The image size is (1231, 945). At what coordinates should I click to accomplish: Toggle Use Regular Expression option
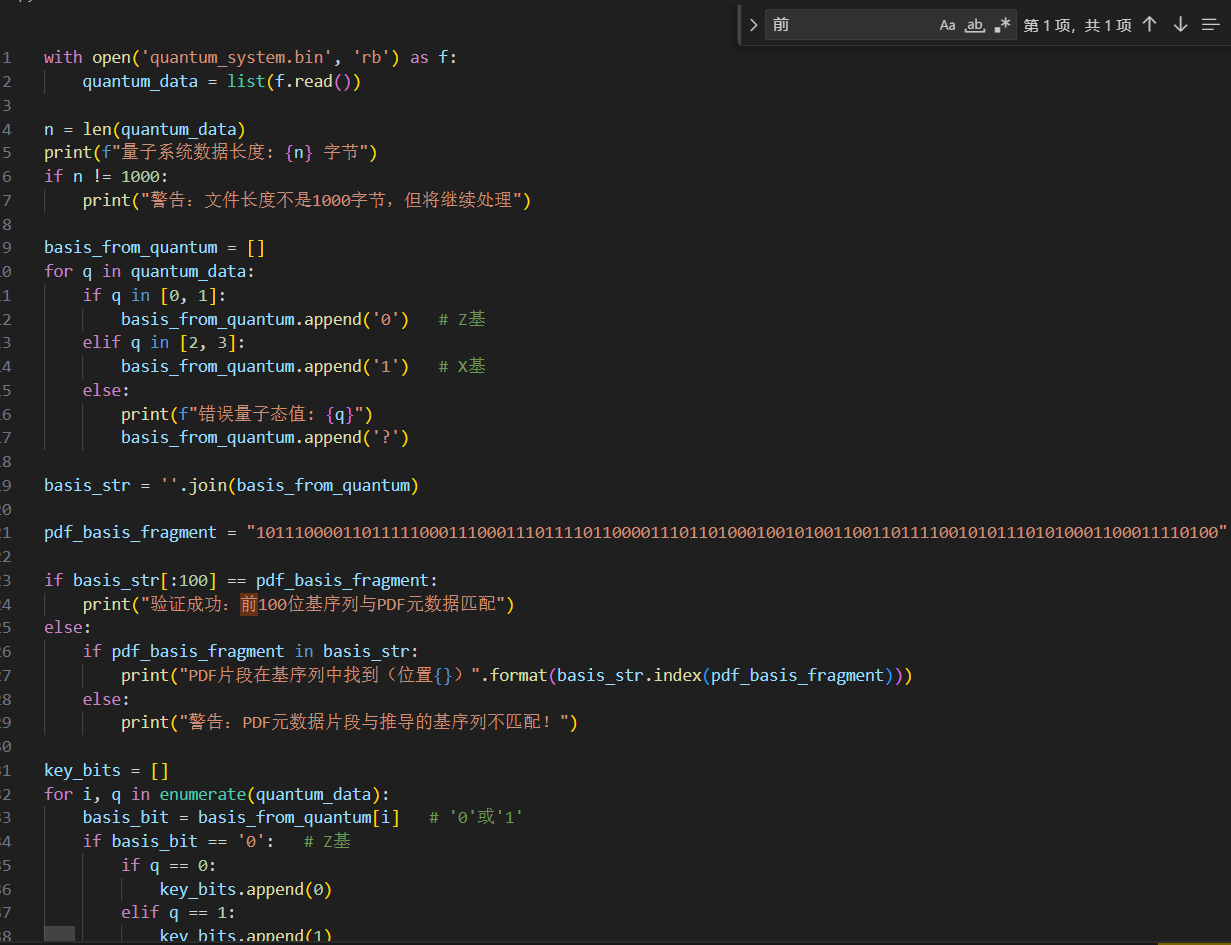tap(1002, 25)
